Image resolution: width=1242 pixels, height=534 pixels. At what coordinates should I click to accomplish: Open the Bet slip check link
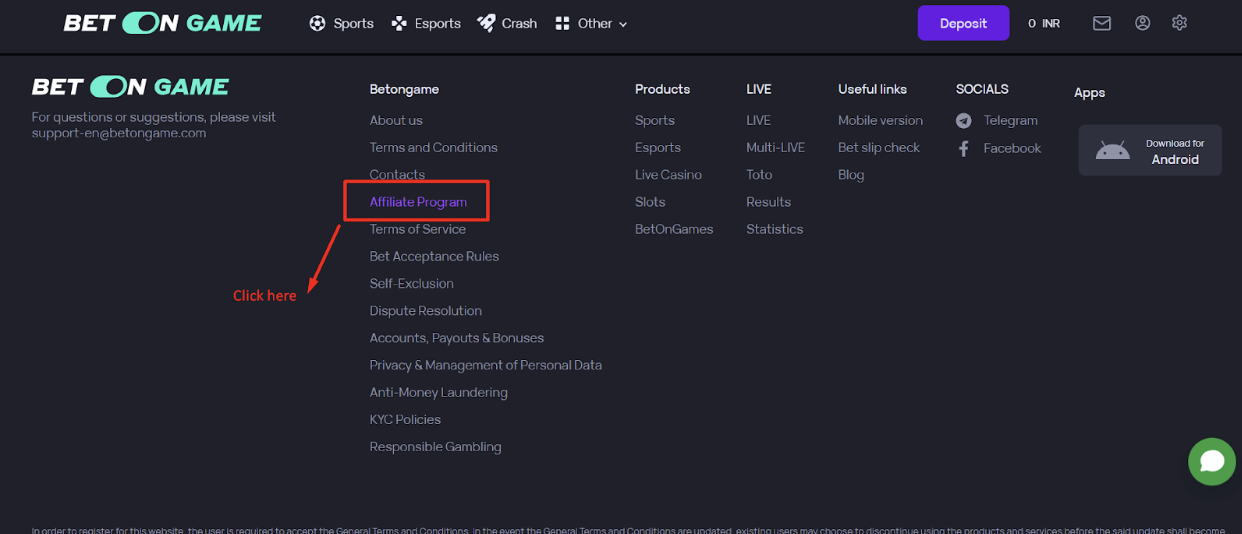point(879,147)
